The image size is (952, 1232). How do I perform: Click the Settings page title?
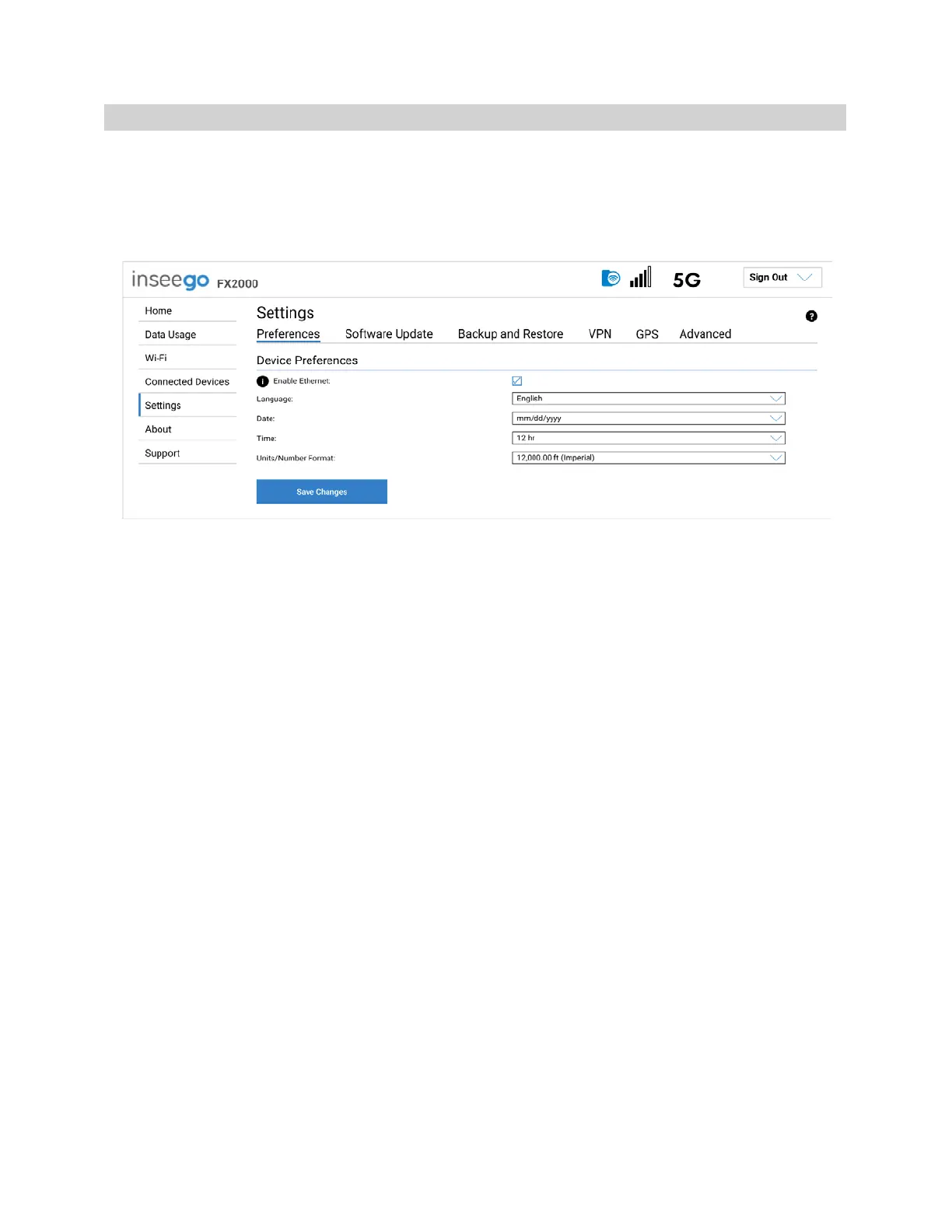pyautogui.click(x=285, y=313)
